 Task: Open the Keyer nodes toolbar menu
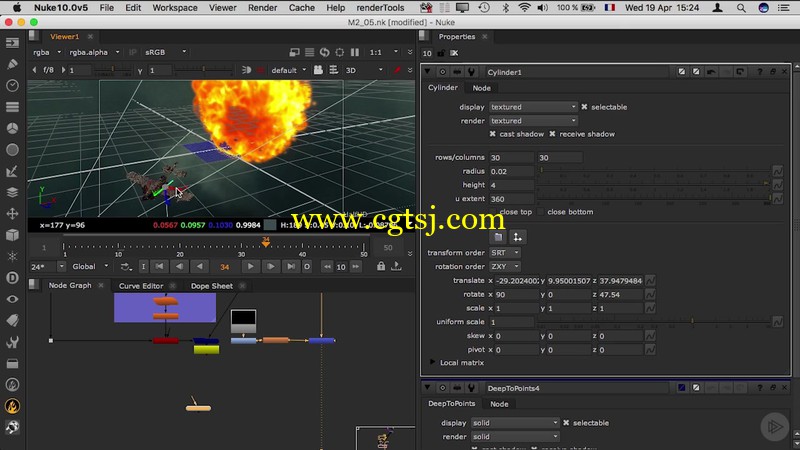click(12, 171)
